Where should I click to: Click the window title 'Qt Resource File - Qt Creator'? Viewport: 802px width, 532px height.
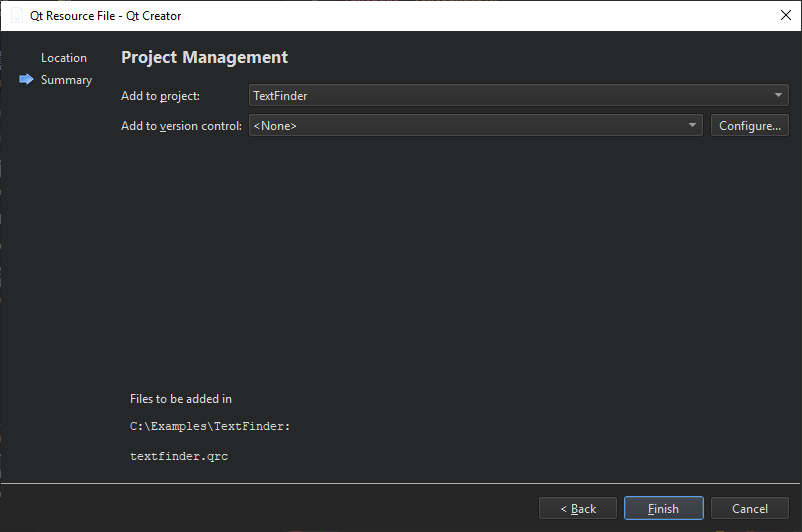(x=106, y=16)
